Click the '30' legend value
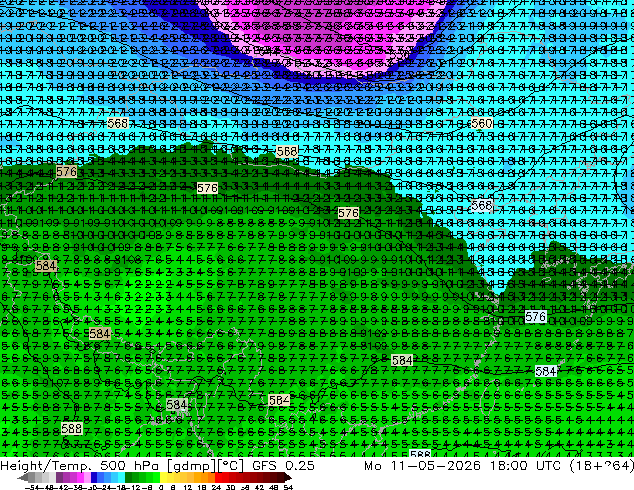The width and height of the screenshot is (634, 490). (230, 488)
